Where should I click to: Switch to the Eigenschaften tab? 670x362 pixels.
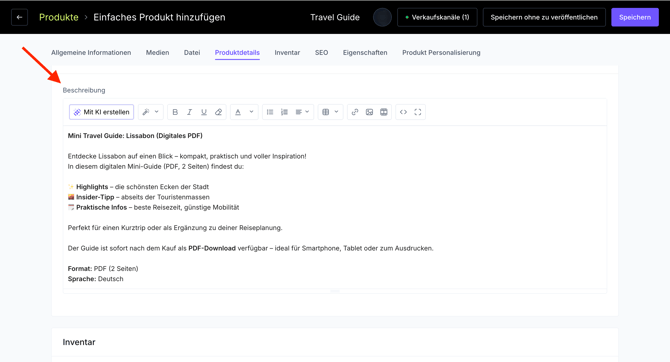tap(365, 53)
